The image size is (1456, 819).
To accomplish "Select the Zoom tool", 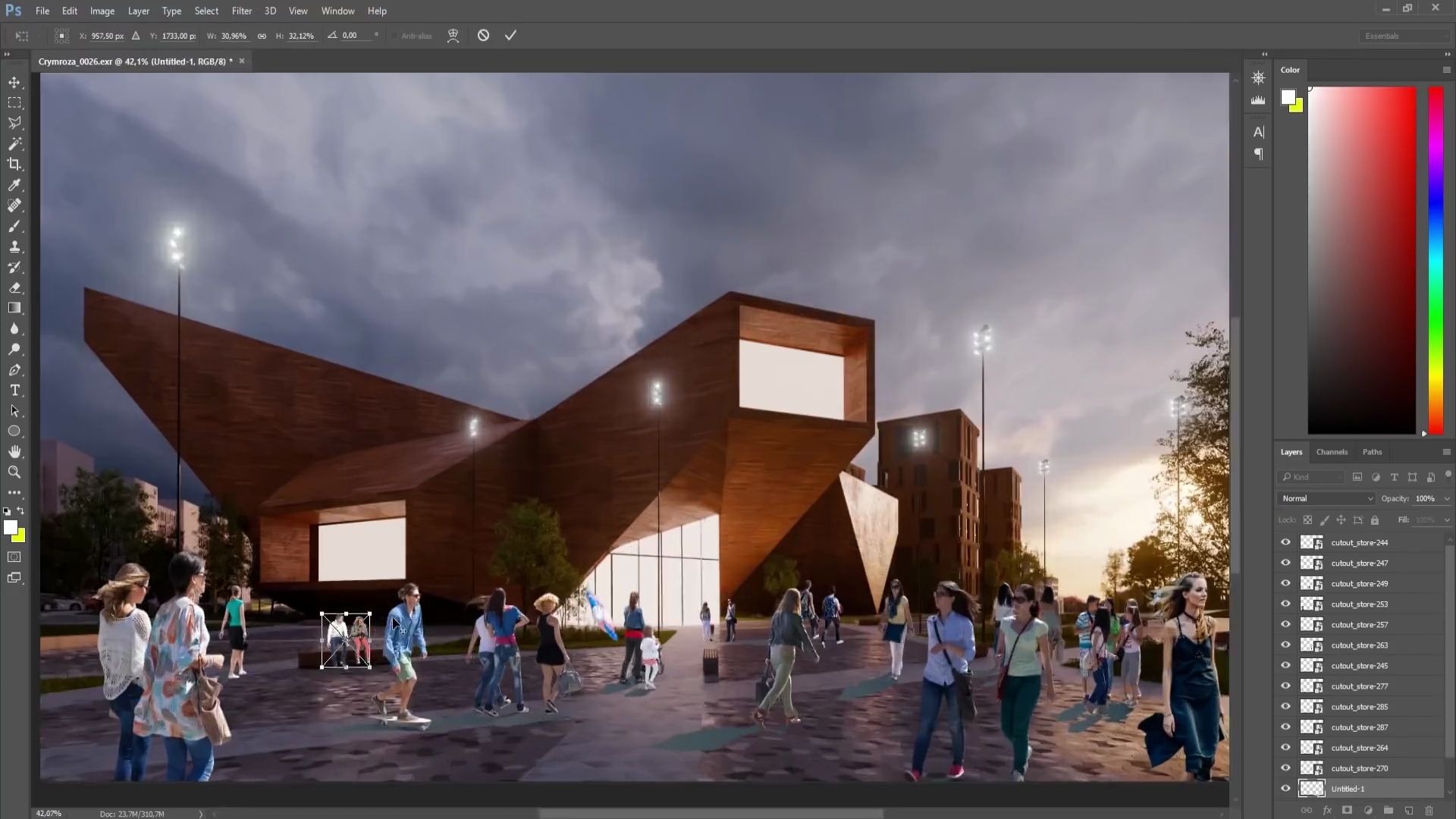I will pyautogui.click(x=14, y=472).
